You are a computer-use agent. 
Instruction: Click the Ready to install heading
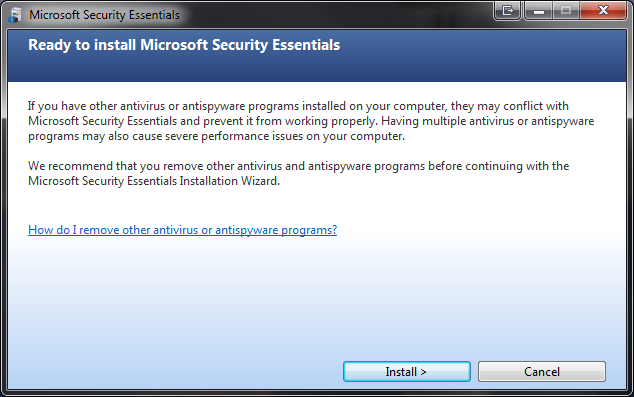tap(184, 45)
